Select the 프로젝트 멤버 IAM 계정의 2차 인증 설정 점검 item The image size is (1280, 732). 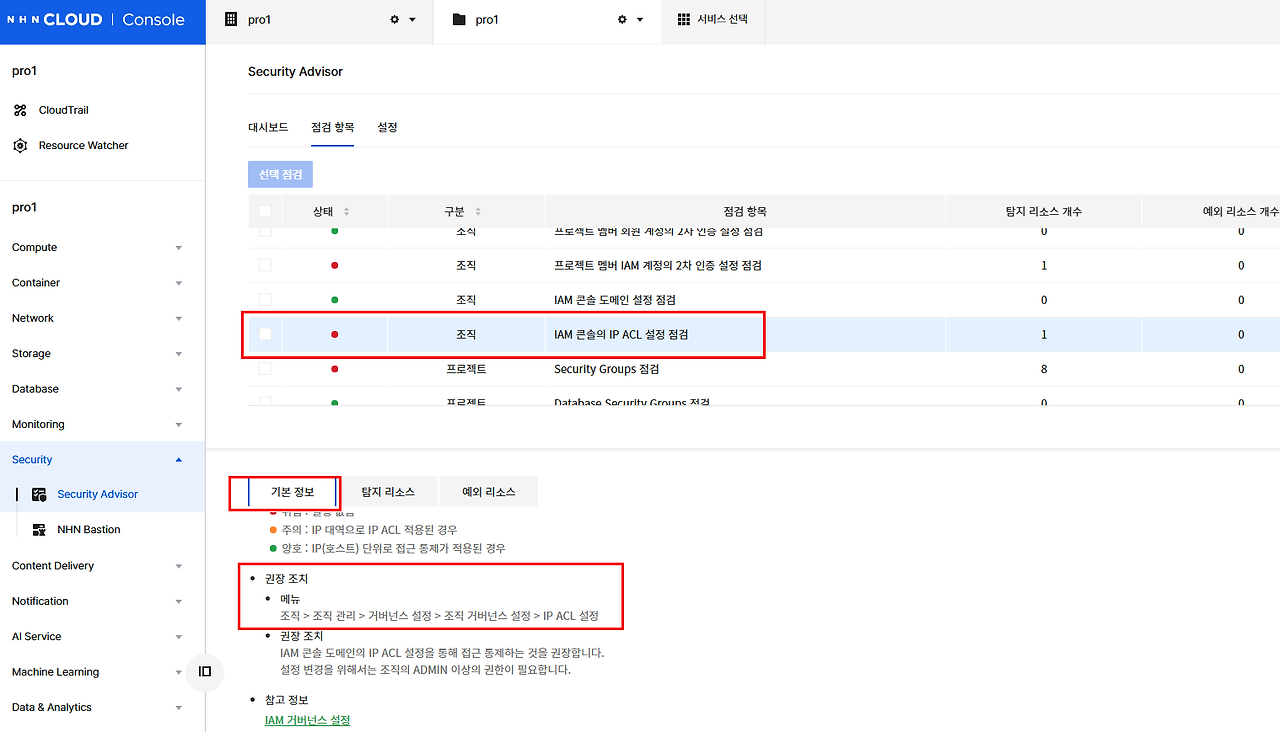(x=658, y=265)
